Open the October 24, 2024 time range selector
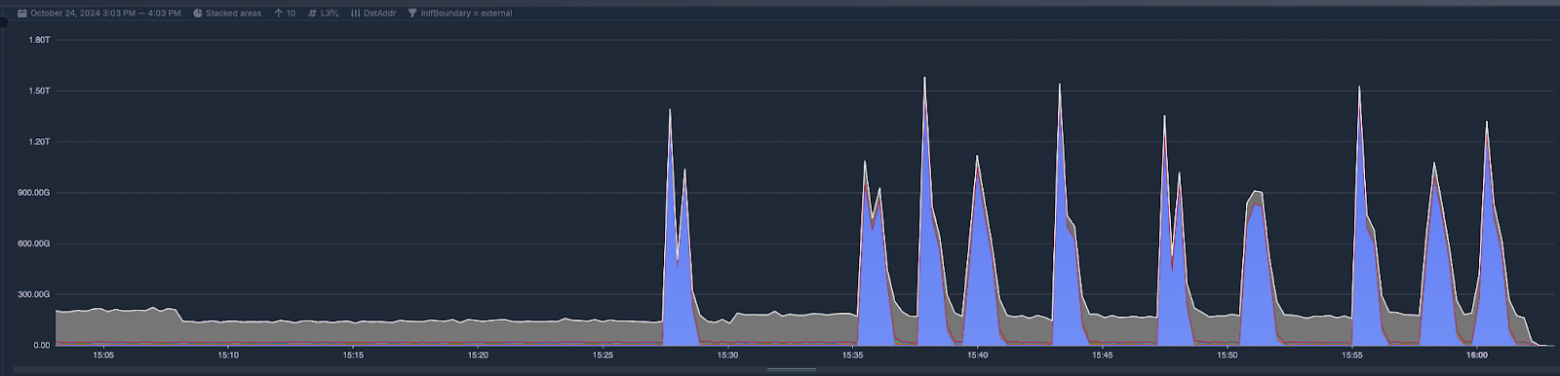The image size is (1560, 376). (x=105, y=13)
